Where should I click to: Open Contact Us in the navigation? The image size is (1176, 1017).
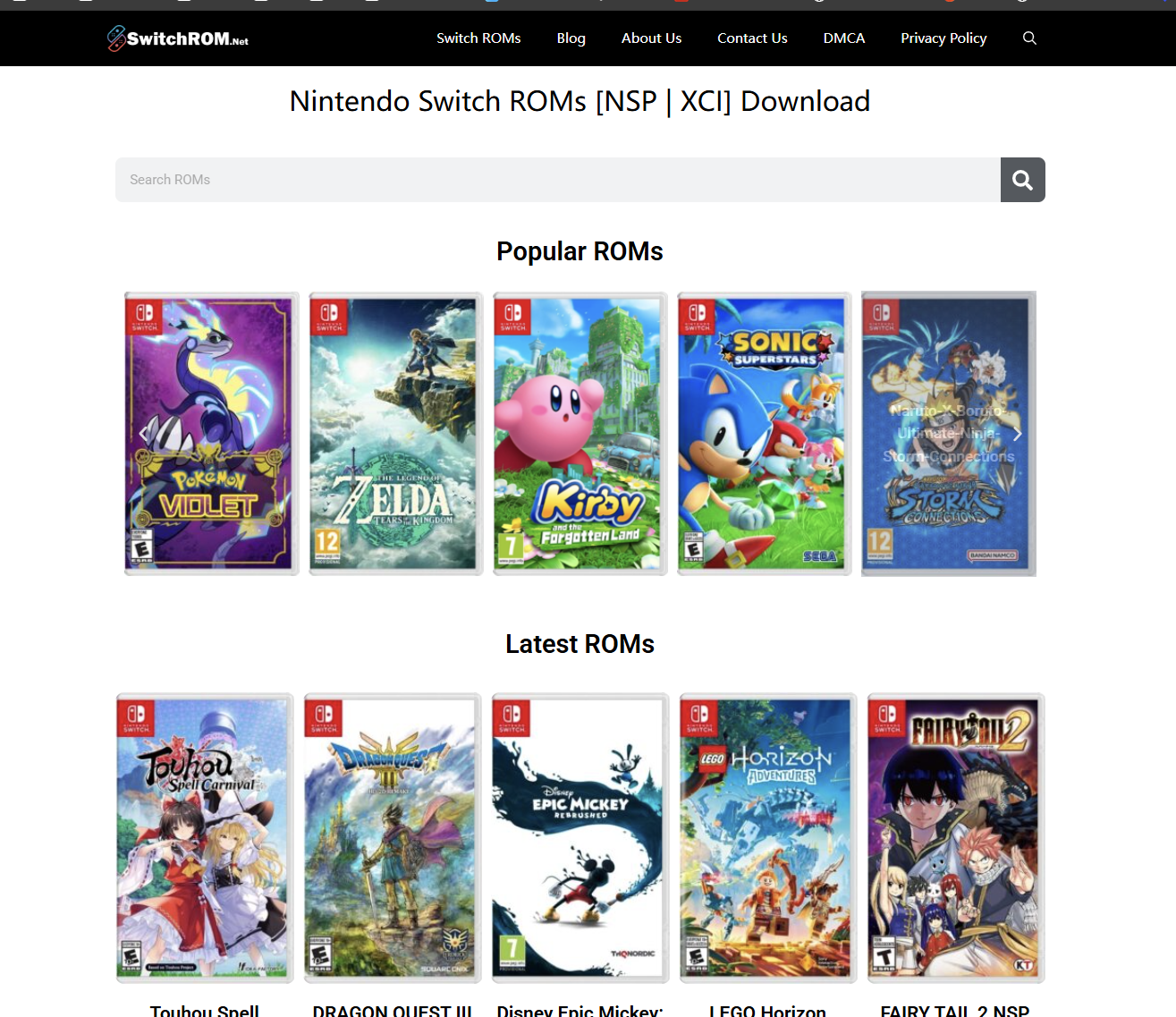(752, 38)
